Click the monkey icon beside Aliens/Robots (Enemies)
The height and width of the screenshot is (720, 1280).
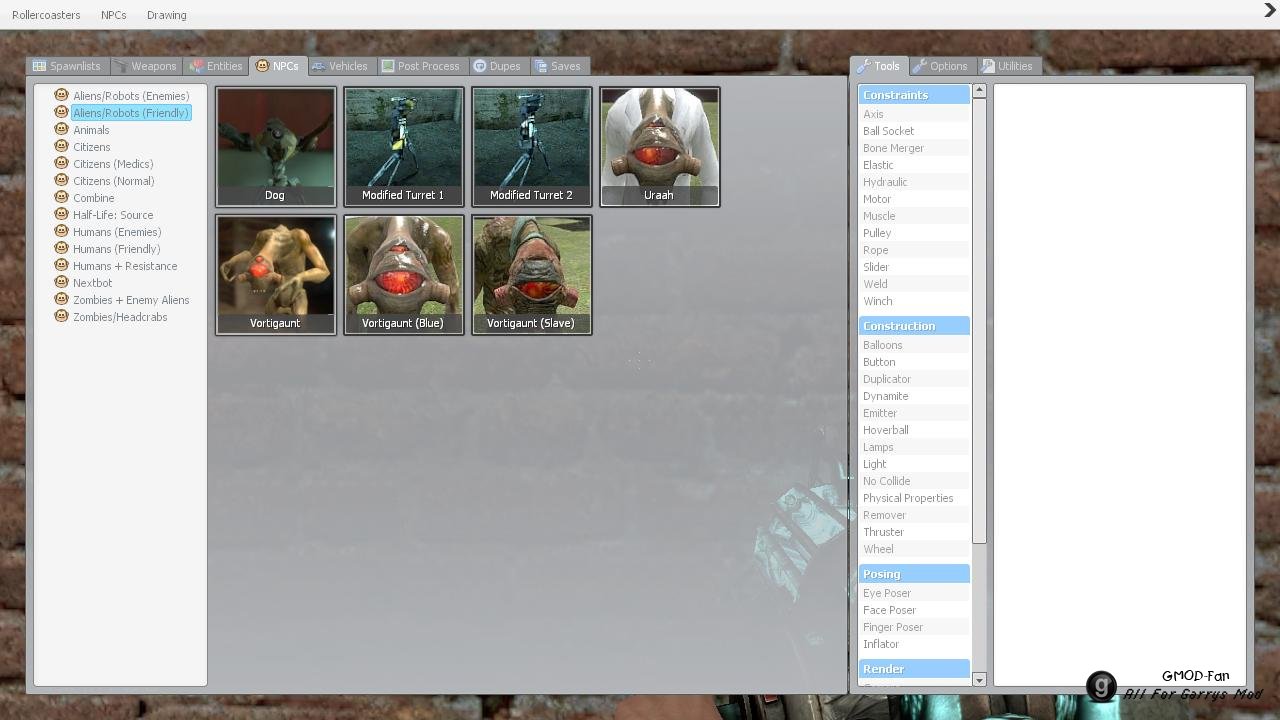pos(61,95)
